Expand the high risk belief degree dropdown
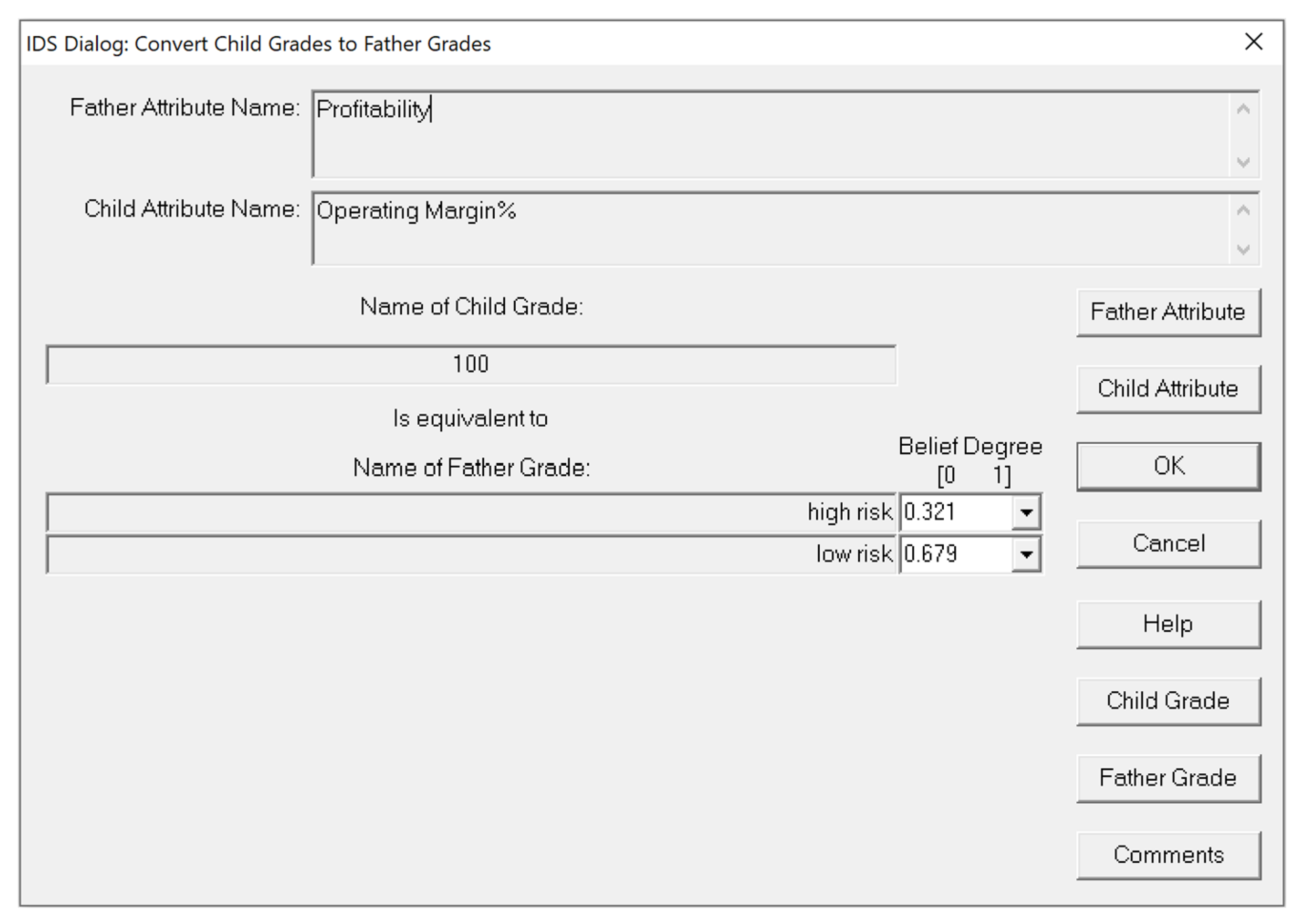This screenshot has width=1316, height=920. (x=1026, y=512)
